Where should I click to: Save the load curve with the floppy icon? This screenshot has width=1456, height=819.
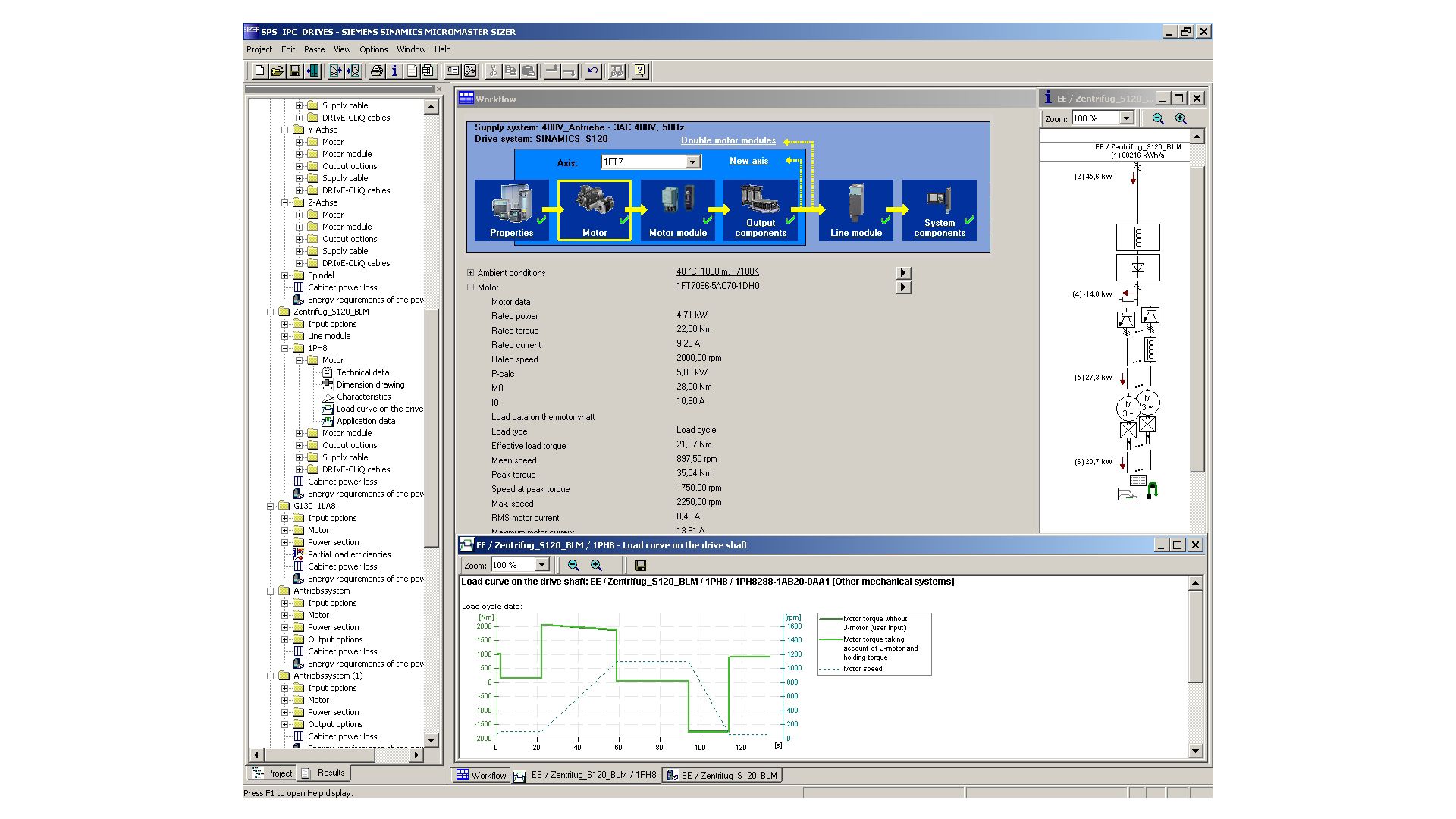pos(641,565)
